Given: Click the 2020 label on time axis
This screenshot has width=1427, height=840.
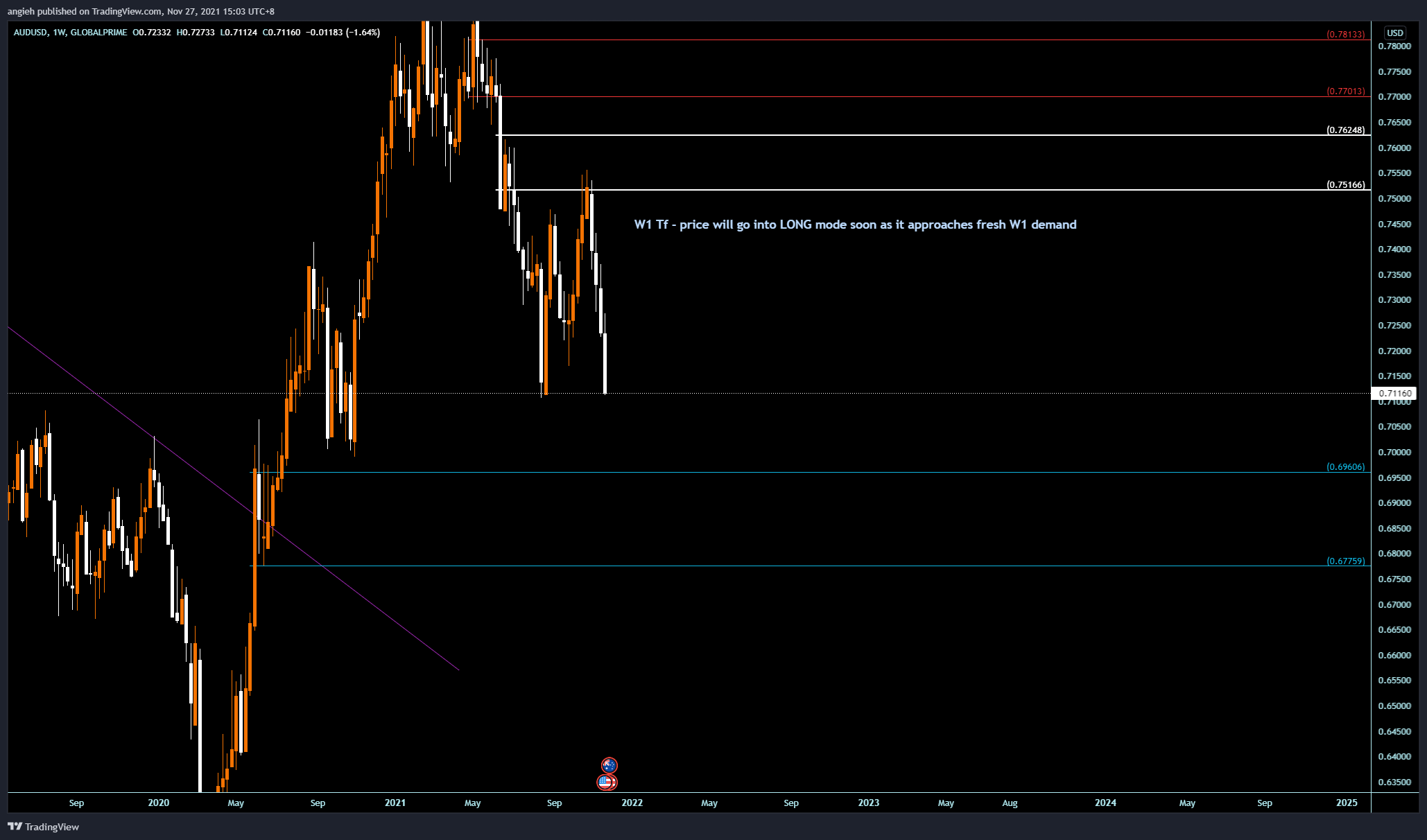Looking at the screenshot, I should pyautogui.click(x=158, y=803).
